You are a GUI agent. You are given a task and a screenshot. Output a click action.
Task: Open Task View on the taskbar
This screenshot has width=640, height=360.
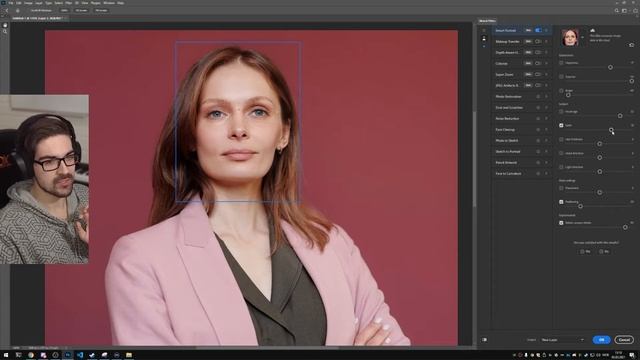18,355
